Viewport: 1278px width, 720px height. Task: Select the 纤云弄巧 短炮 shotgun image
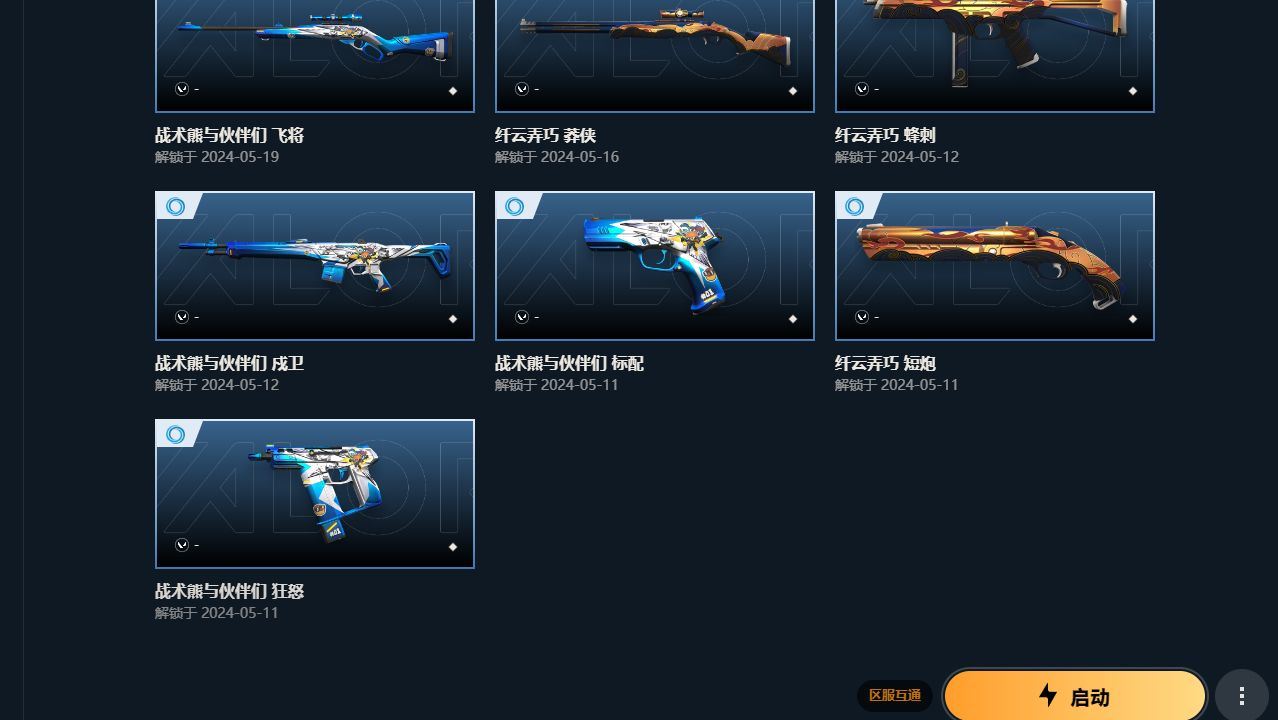tap(995, 266)
